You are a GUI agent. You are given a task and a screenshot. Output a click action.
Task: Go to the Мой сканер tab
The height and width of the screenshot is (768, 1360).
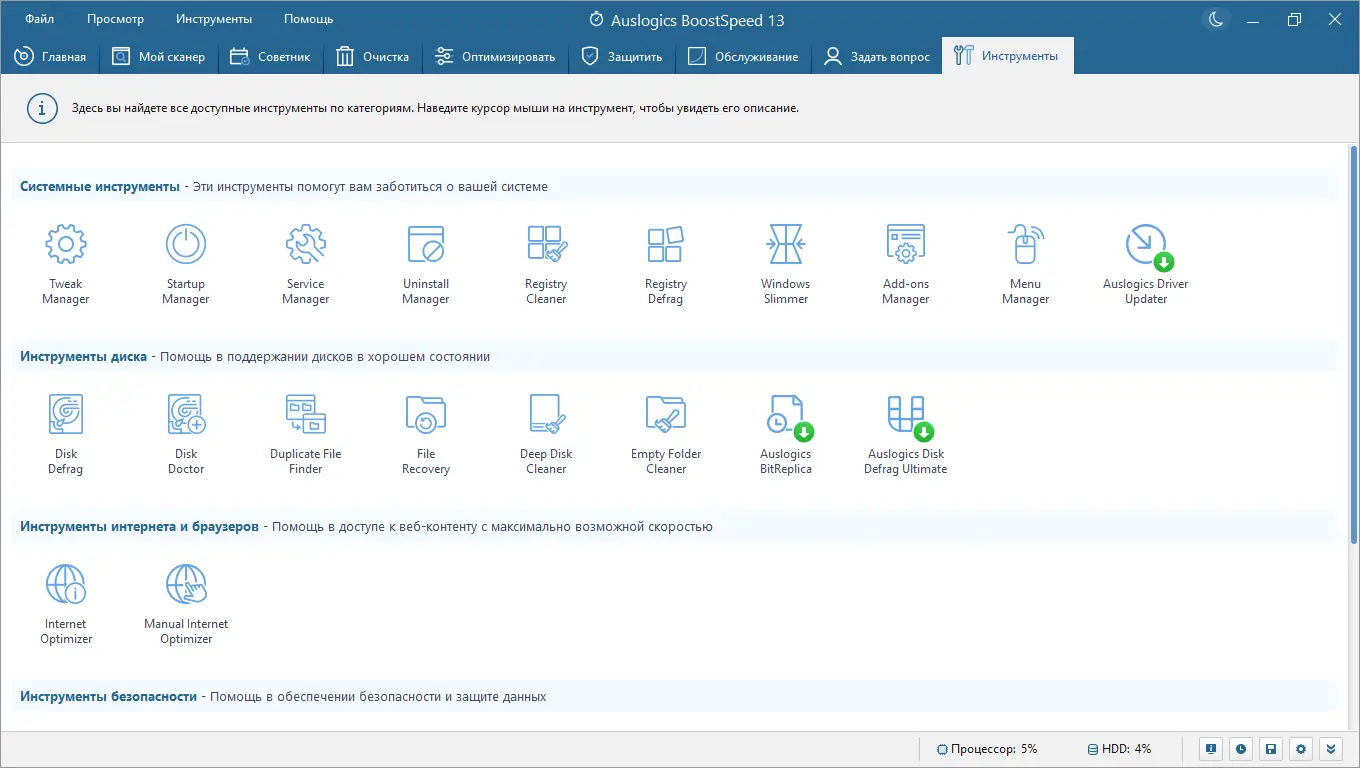point(159,57)
